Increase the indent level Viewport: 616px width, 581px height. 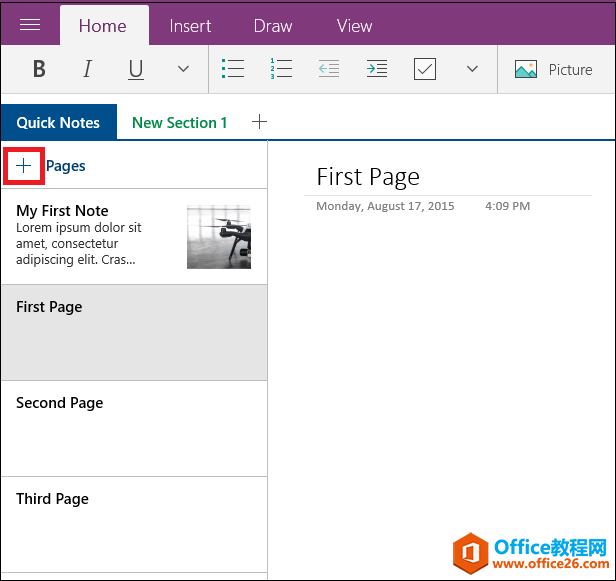(x=376, y=70)
